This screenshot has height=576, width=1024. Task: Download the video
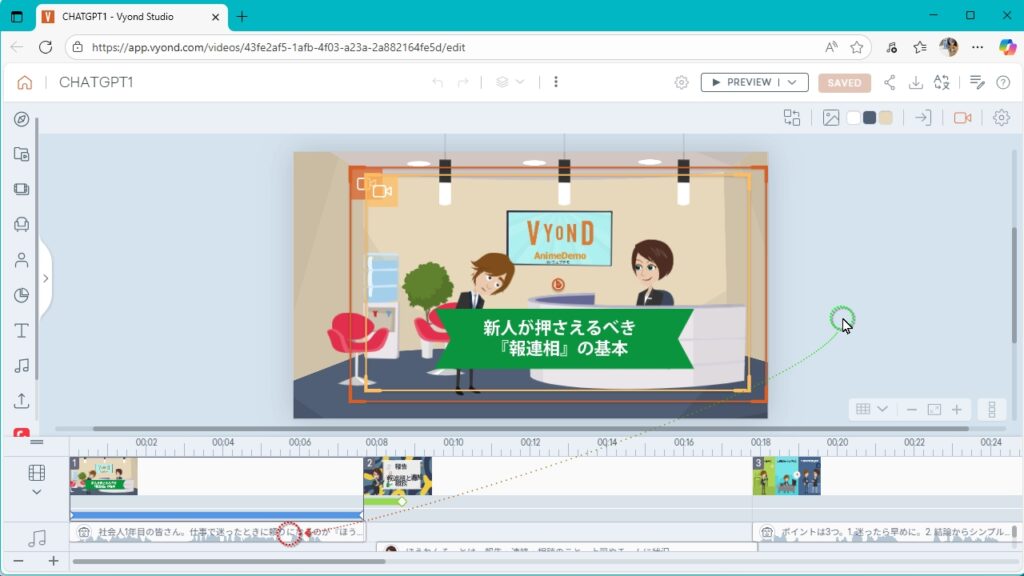(916, 82)
